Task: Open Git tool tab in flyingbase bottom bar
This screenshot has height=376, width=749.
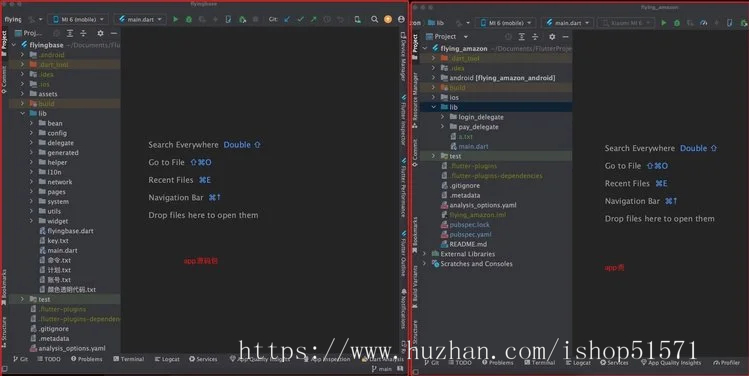Action: 21,359
